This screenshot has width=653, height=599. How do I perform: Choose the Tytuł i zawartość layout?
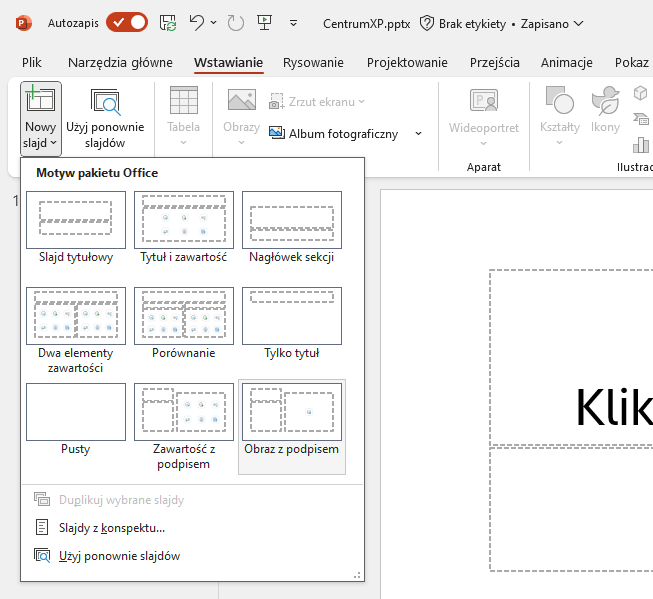point(184,227)
